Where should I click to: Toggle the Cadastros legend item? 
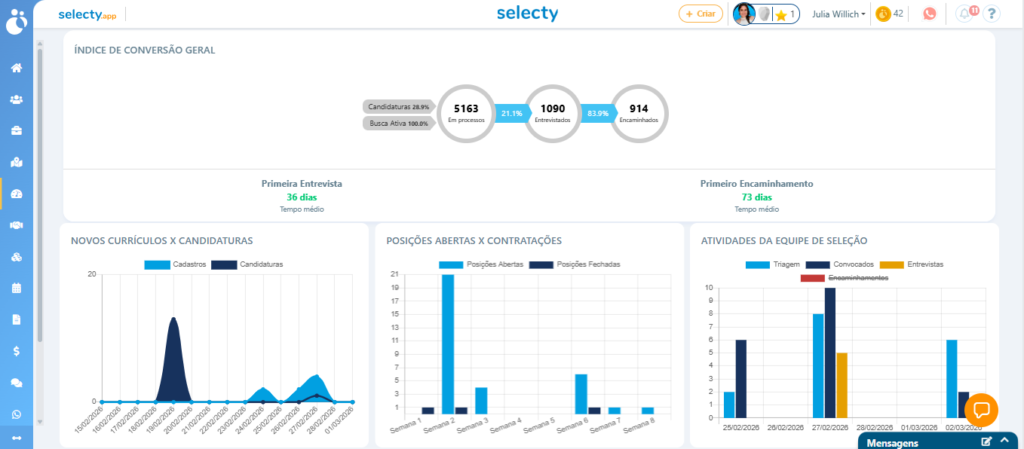click(x=176, y=264)
